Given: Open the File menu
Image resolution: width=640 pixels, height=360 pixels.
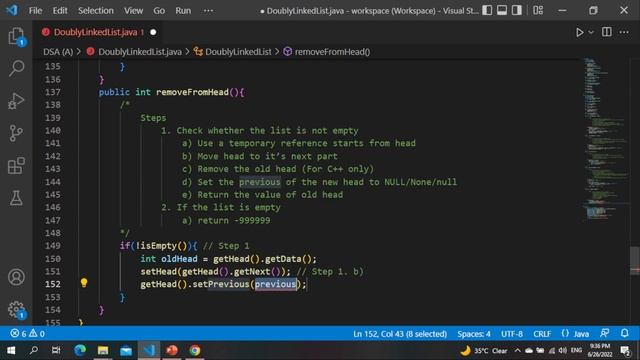Looking at the screenshot, I should point(36,11).
